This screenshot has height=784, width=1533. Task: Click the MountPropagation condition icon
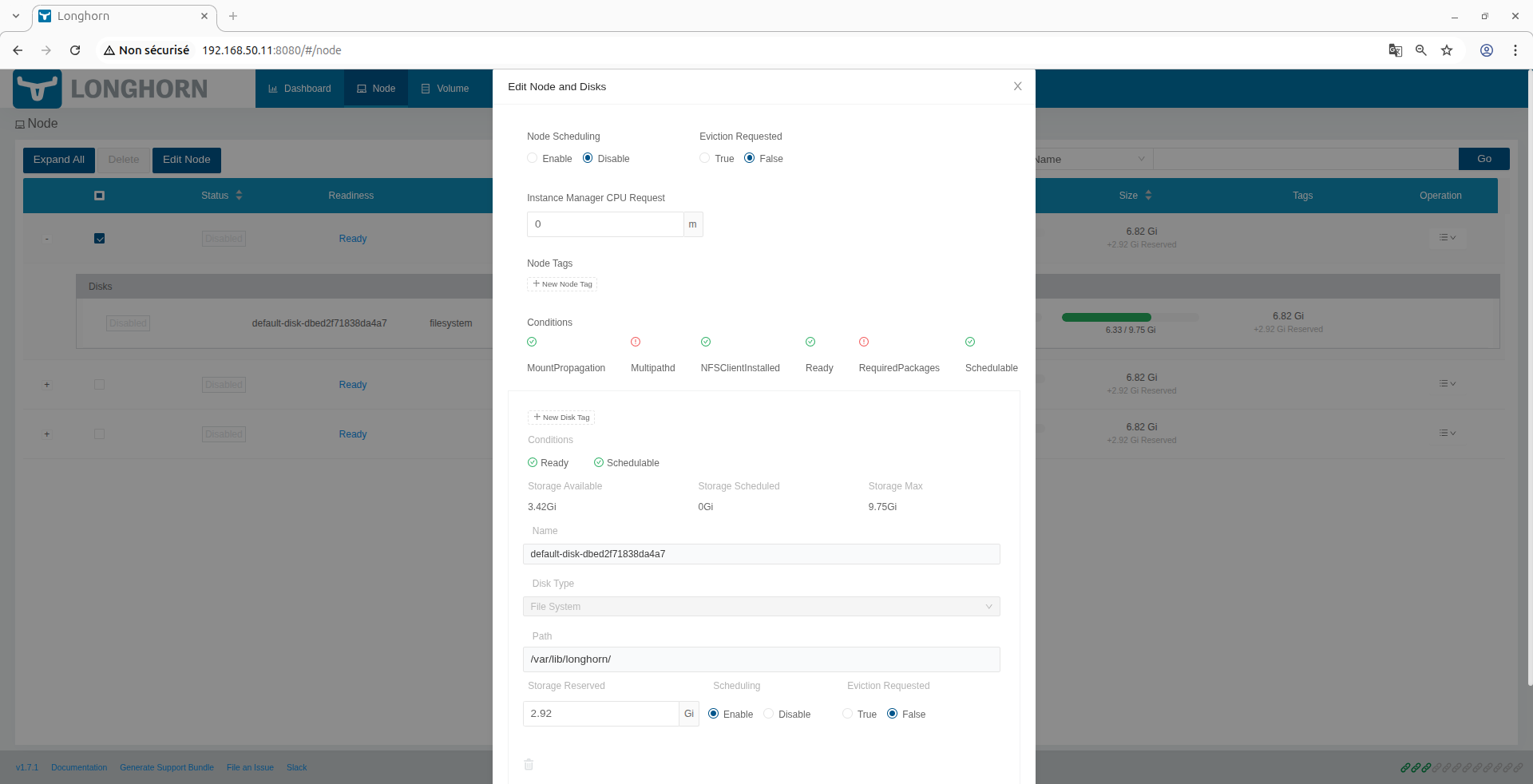(532, 342)
